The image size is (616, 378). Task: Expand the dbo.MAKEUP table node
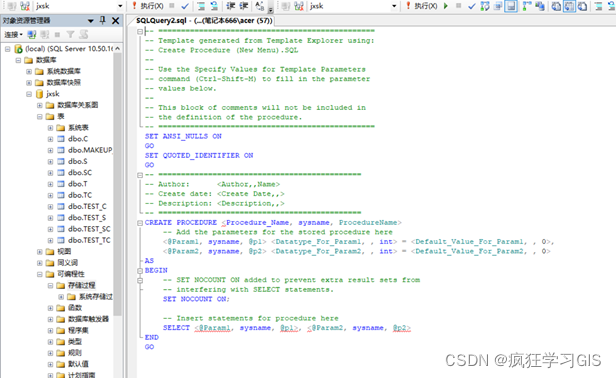click(50, 150)
